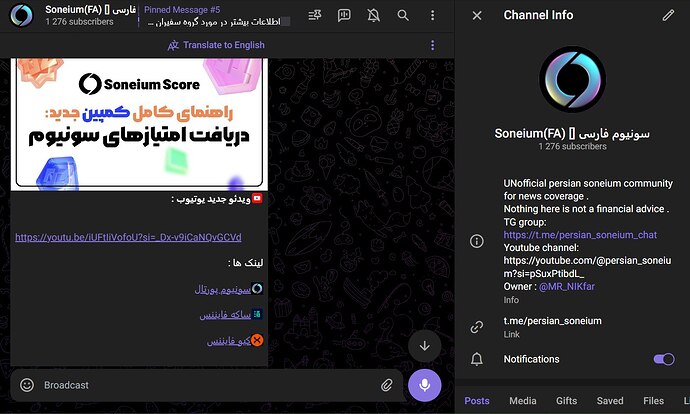Unmute channel via crossed bell icon
The width and height of the screenshot is (690, 414).
tap(374, 15)
